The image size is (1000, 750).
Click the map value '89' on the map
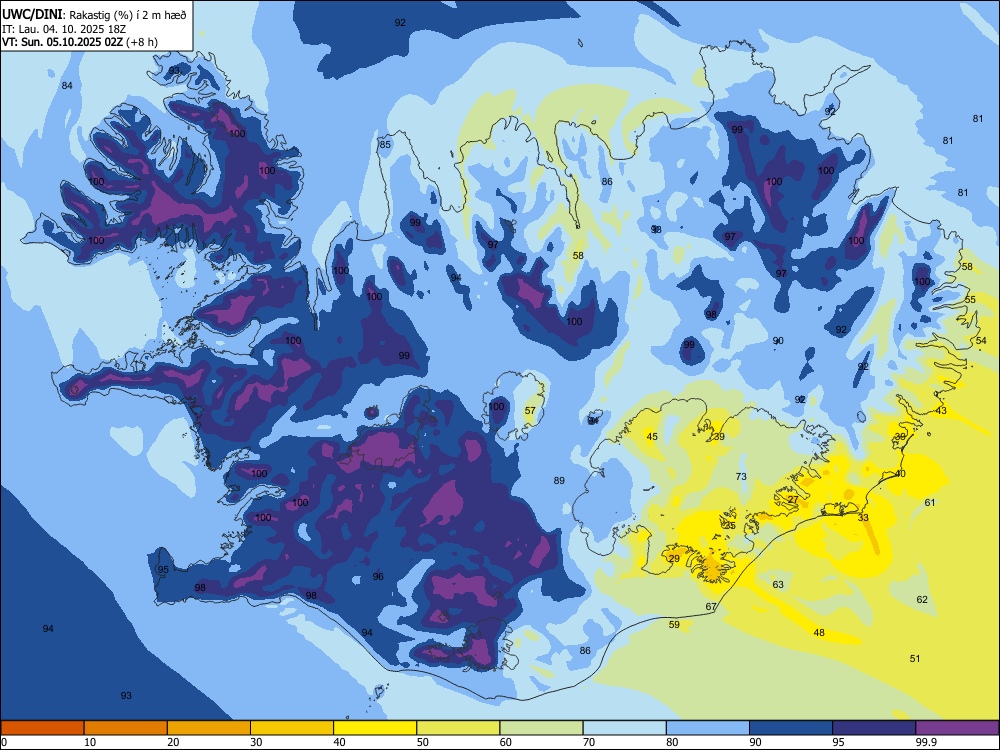[559, 480]
